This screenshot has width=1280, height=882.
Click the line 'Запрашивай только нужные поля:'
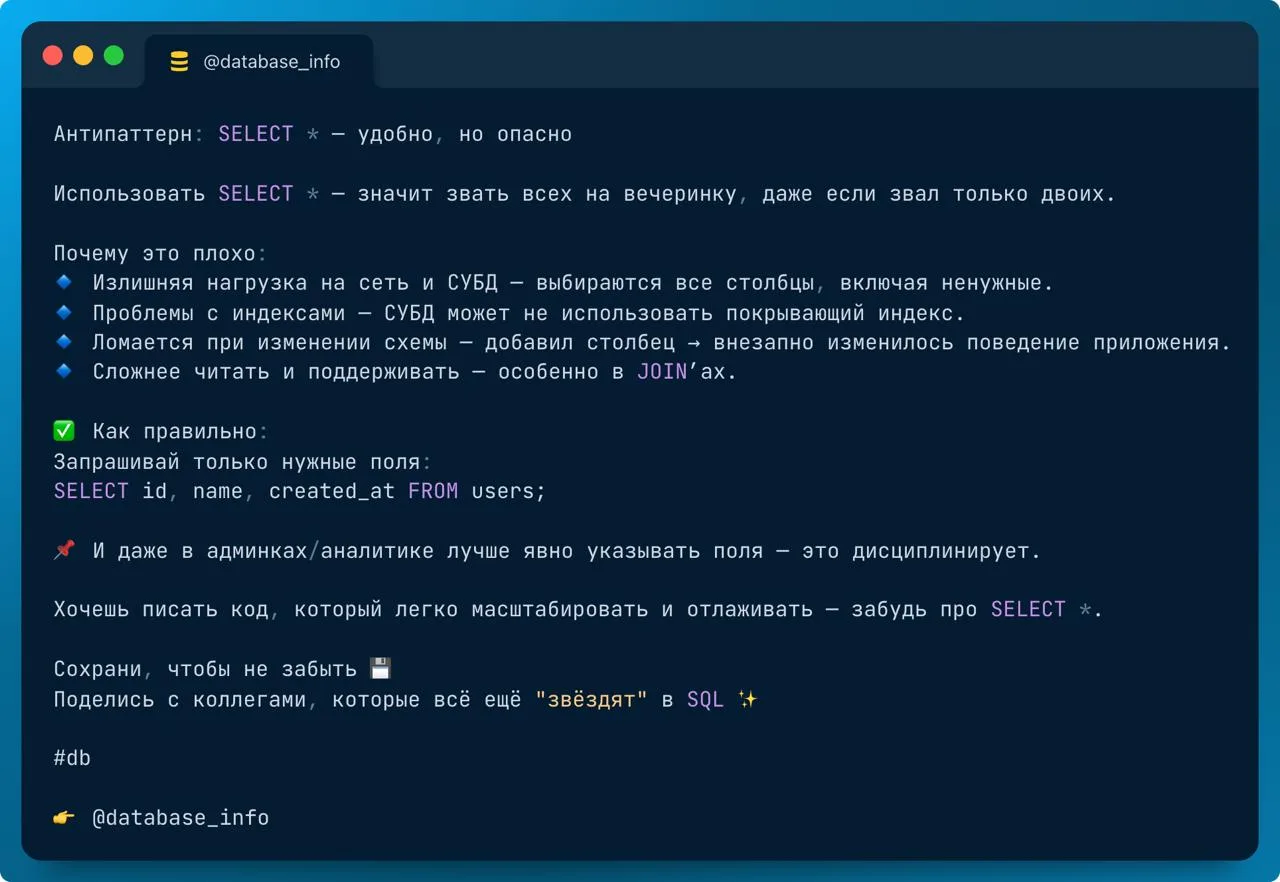(243, 462)
